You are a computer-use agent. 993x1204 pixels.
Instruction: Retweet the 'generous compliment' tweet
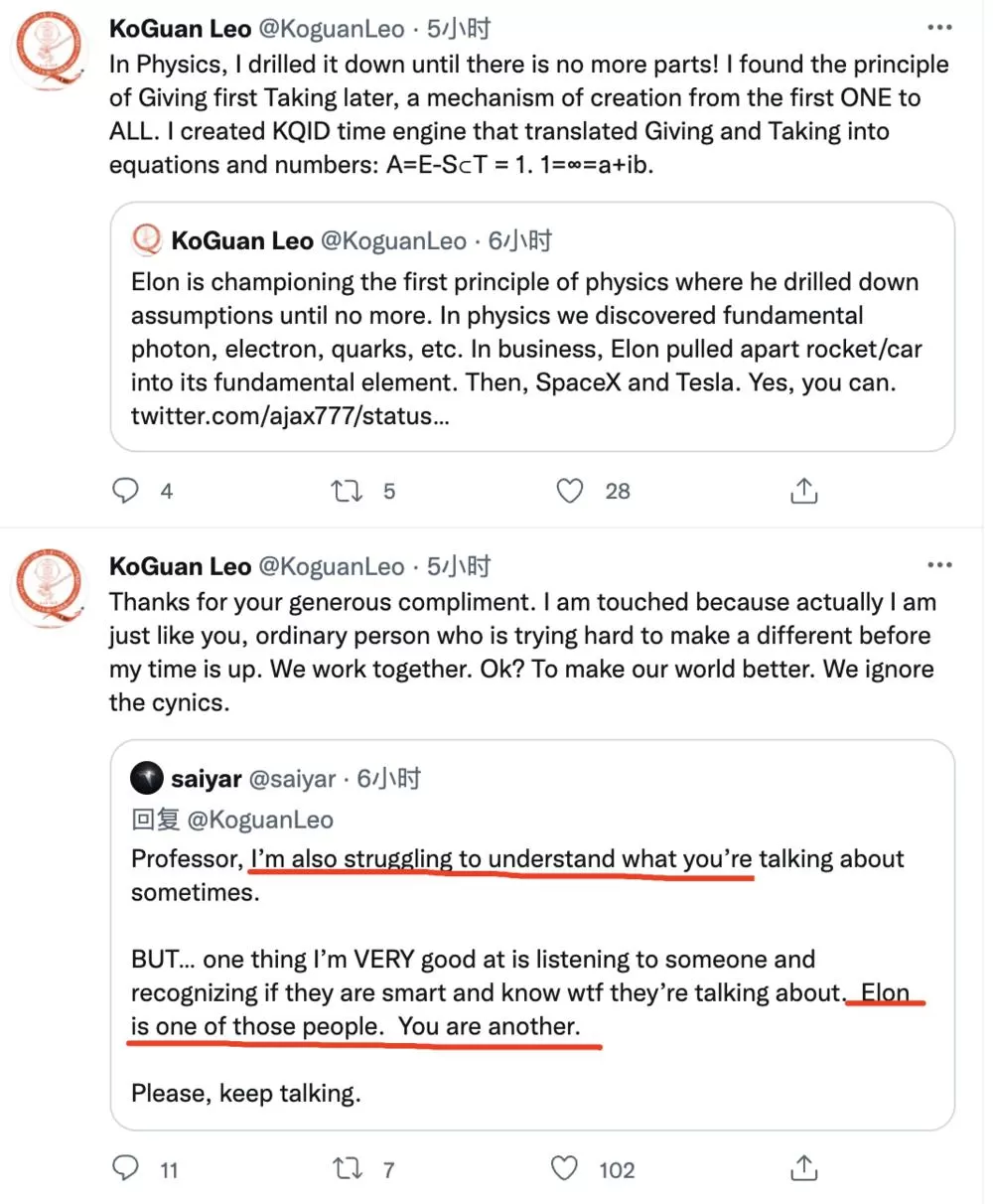(x=348, y=1168)
